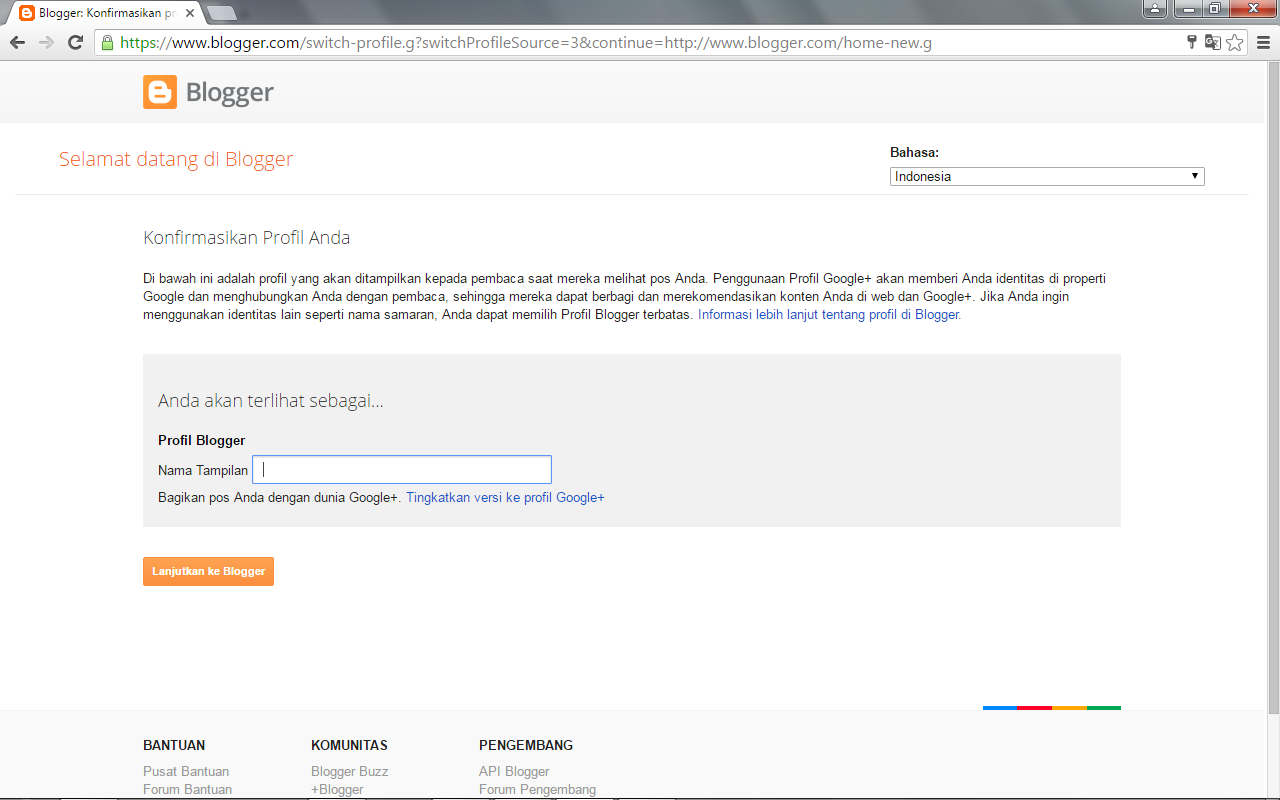Screen dimensions: 1280x800
Task: Click the 'KOMUNITAS' footer heading
Action: pyautogui.click(x=349, y=745)
